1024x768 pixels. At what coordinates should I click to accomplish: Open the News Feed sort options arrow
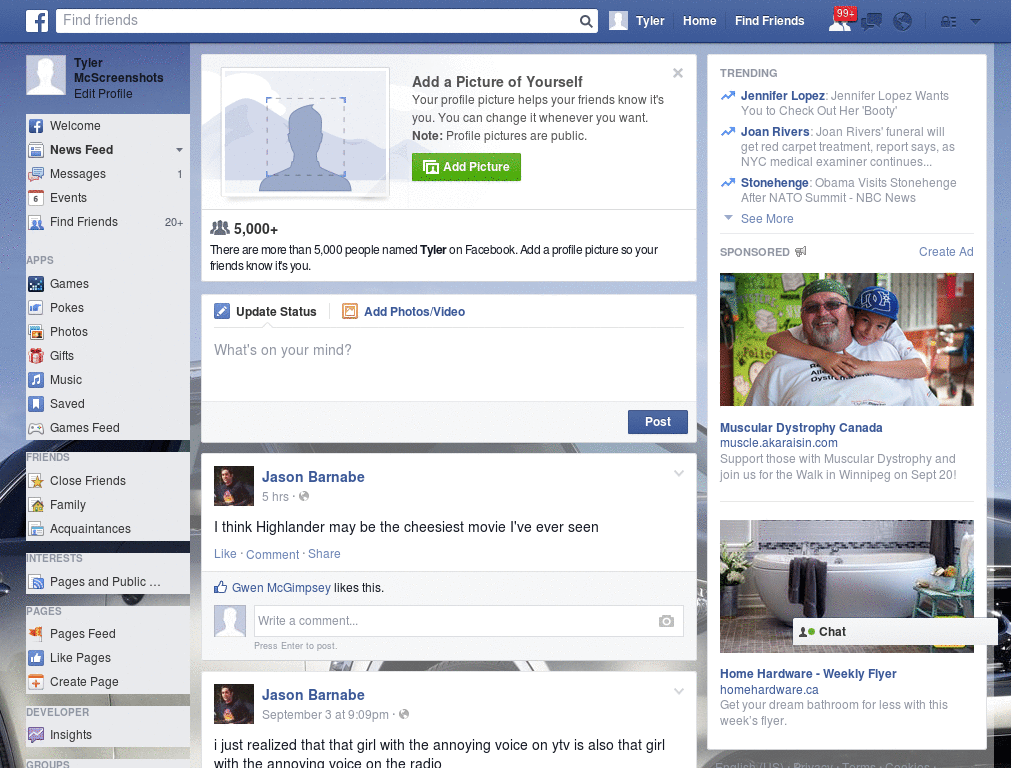click(180, 149)
